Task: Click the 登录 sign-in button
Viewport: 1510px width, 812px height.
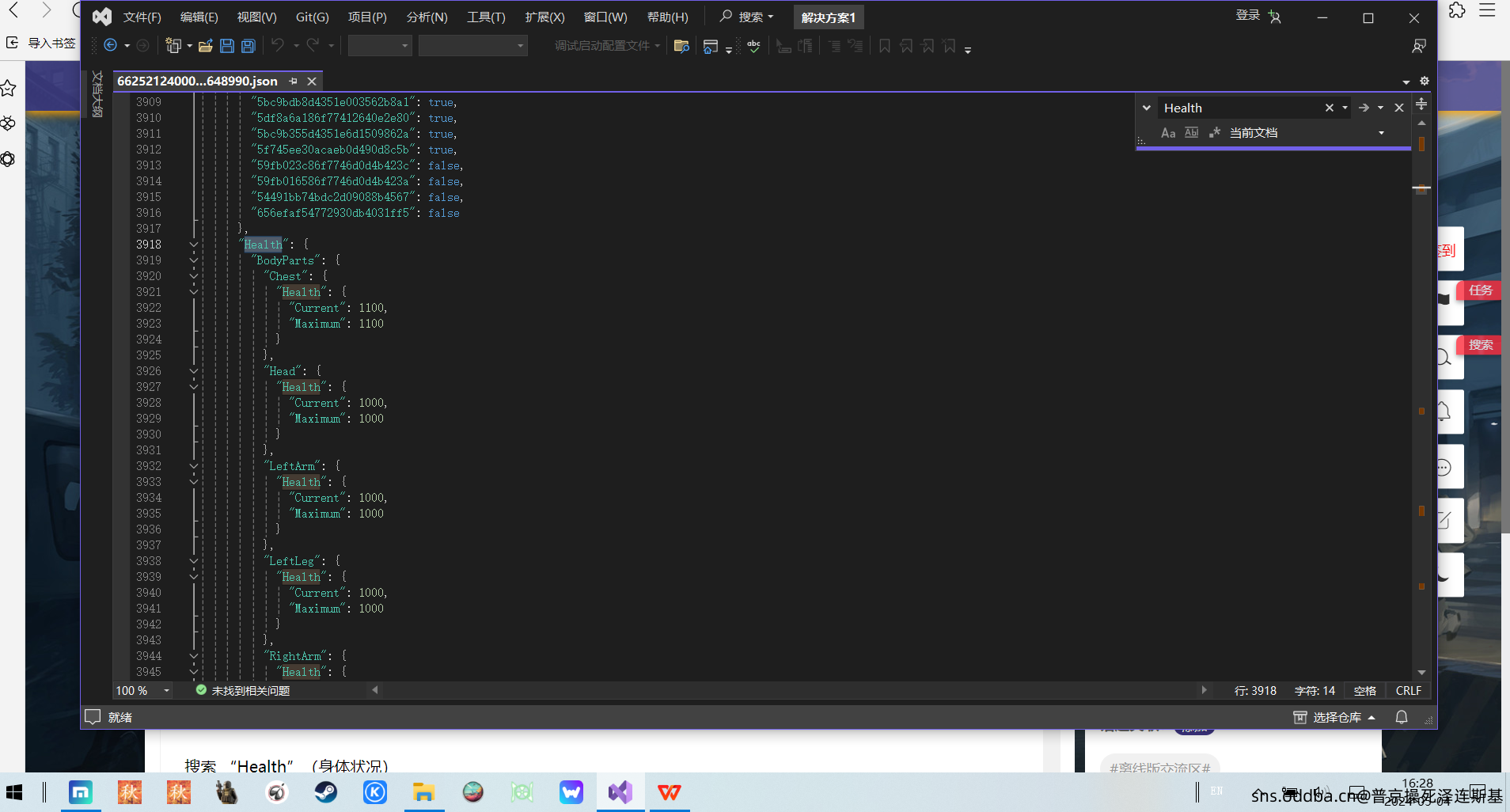Action: (1247, 16)
